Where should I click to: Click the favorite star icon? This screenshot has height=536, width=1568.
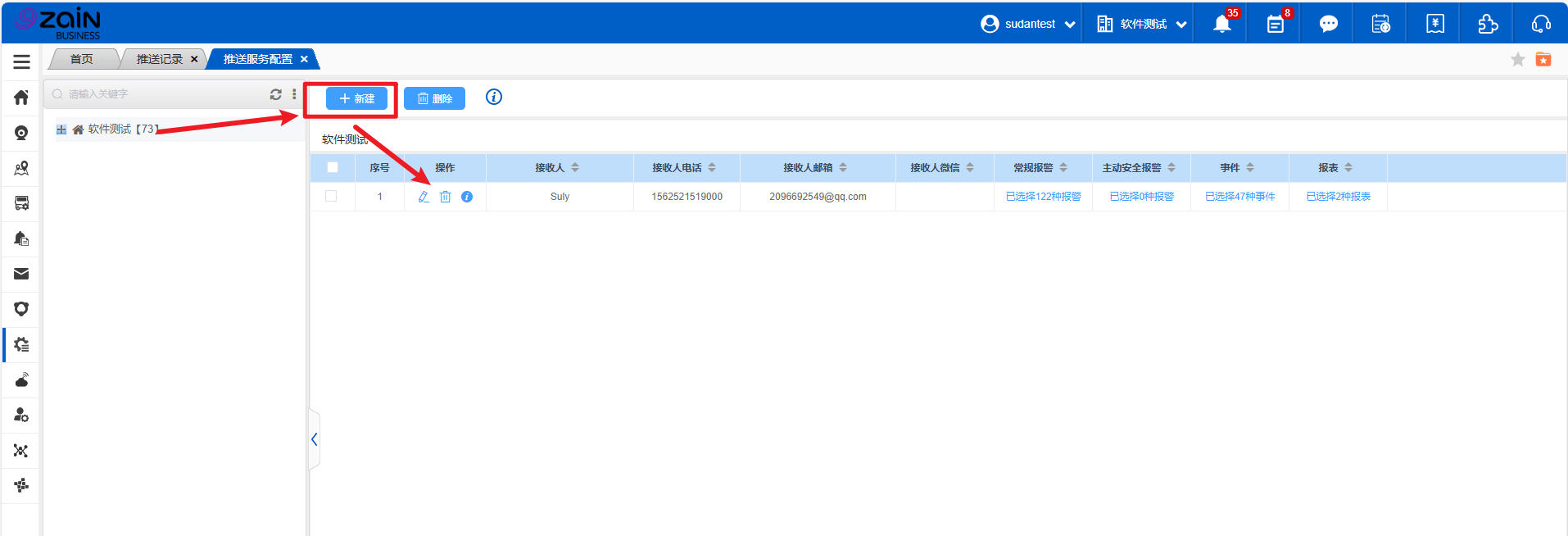pyautogui.click(x=1517, y=59)
